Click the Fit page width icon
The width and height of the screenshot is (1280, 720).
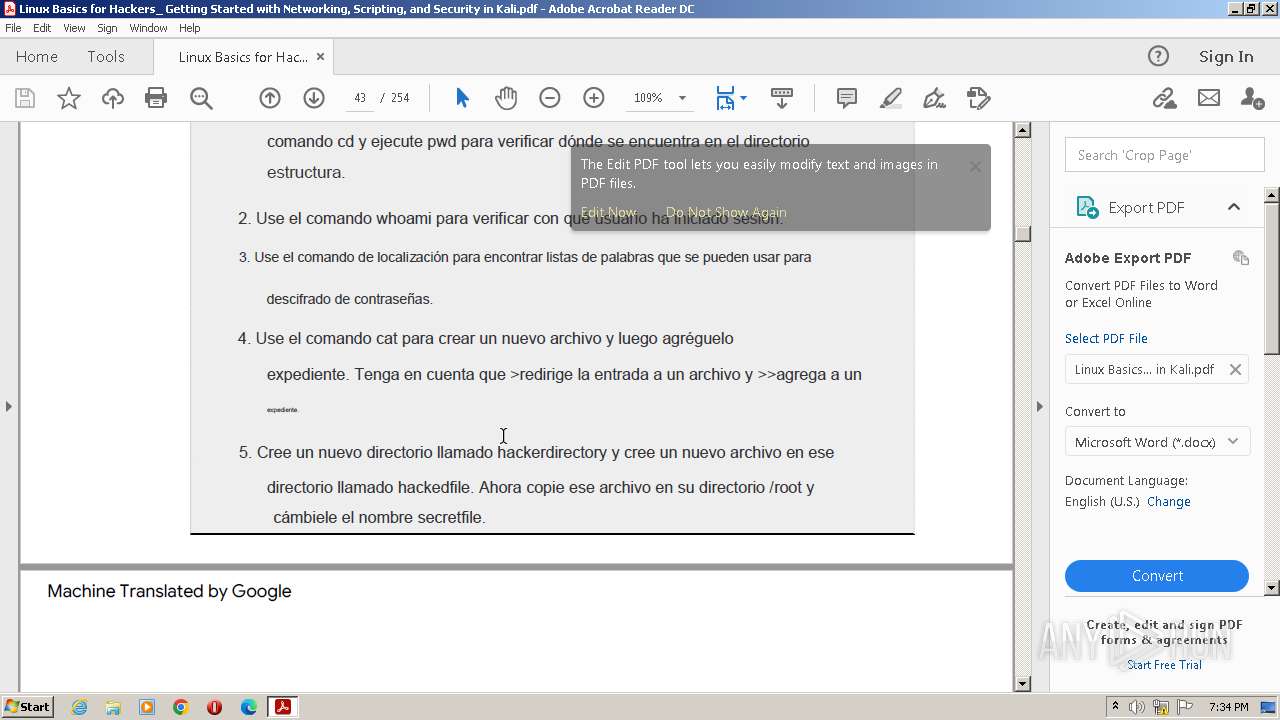coord(725,98)
